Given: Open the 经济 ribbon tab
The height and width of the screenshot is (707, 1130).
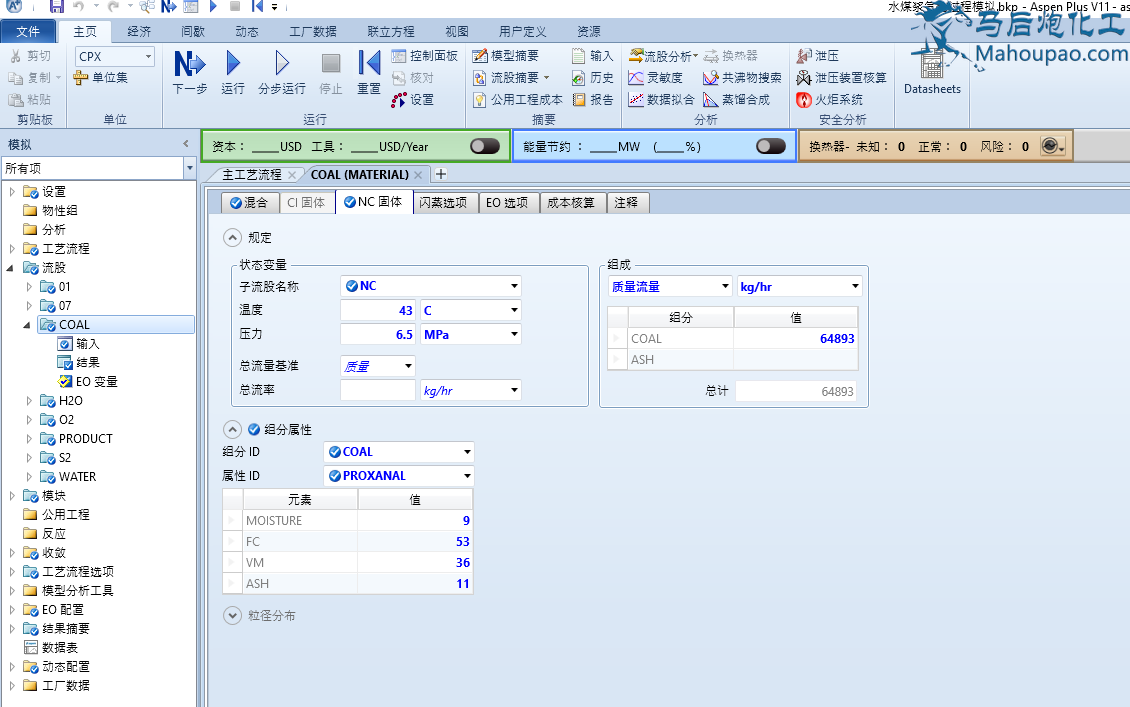Looking at the screenshot, I should [138, 32].
